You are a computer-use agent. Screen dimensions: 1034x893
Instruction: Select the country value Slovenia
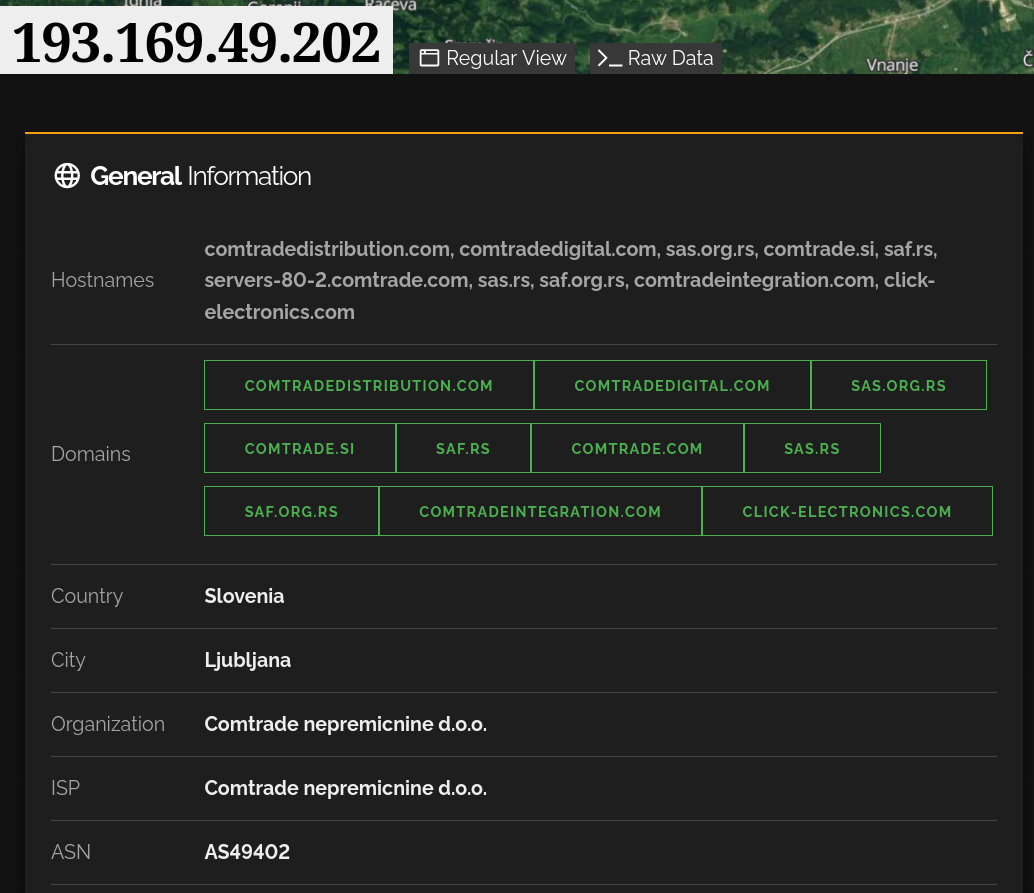(x=244, y=596)
